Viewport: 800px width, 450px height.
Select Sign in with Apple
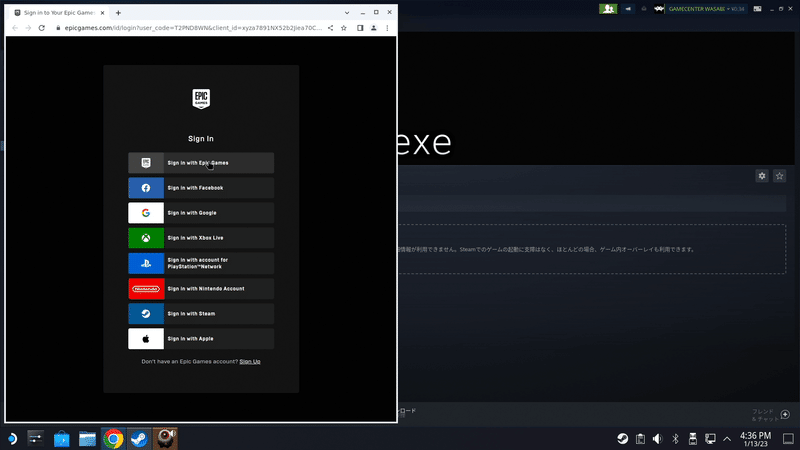tap(201, 339)
